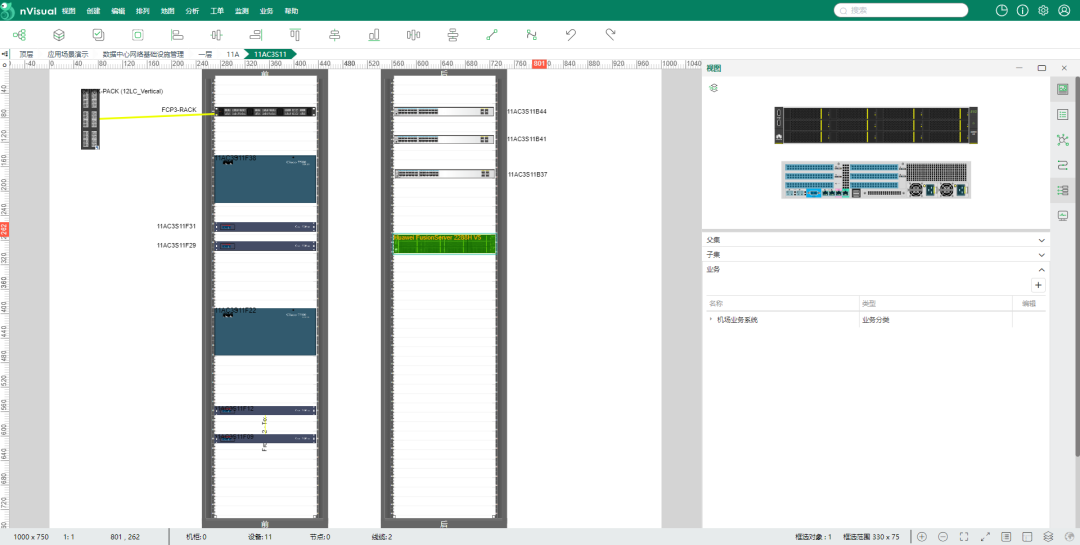Viewport: 1080px width, 545px height.
Task: Add a business entry with plus button
Action: click(1039, 285)
